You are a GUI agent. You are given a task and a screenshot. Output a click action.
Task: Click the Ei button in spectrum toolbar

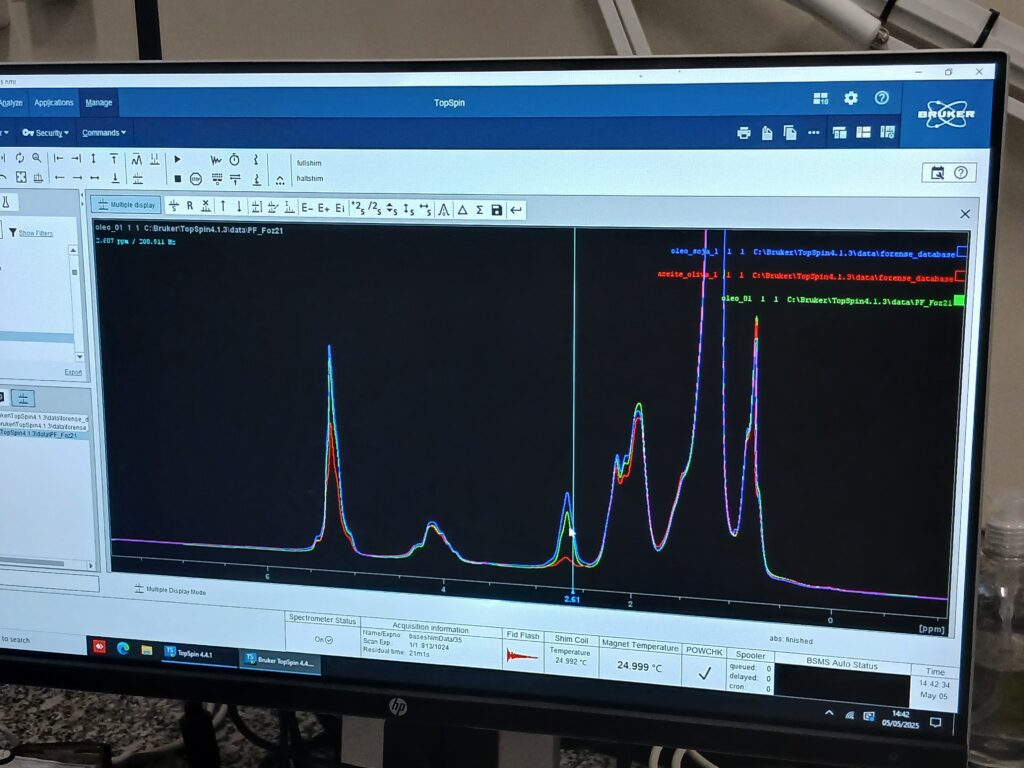point(340,208)
